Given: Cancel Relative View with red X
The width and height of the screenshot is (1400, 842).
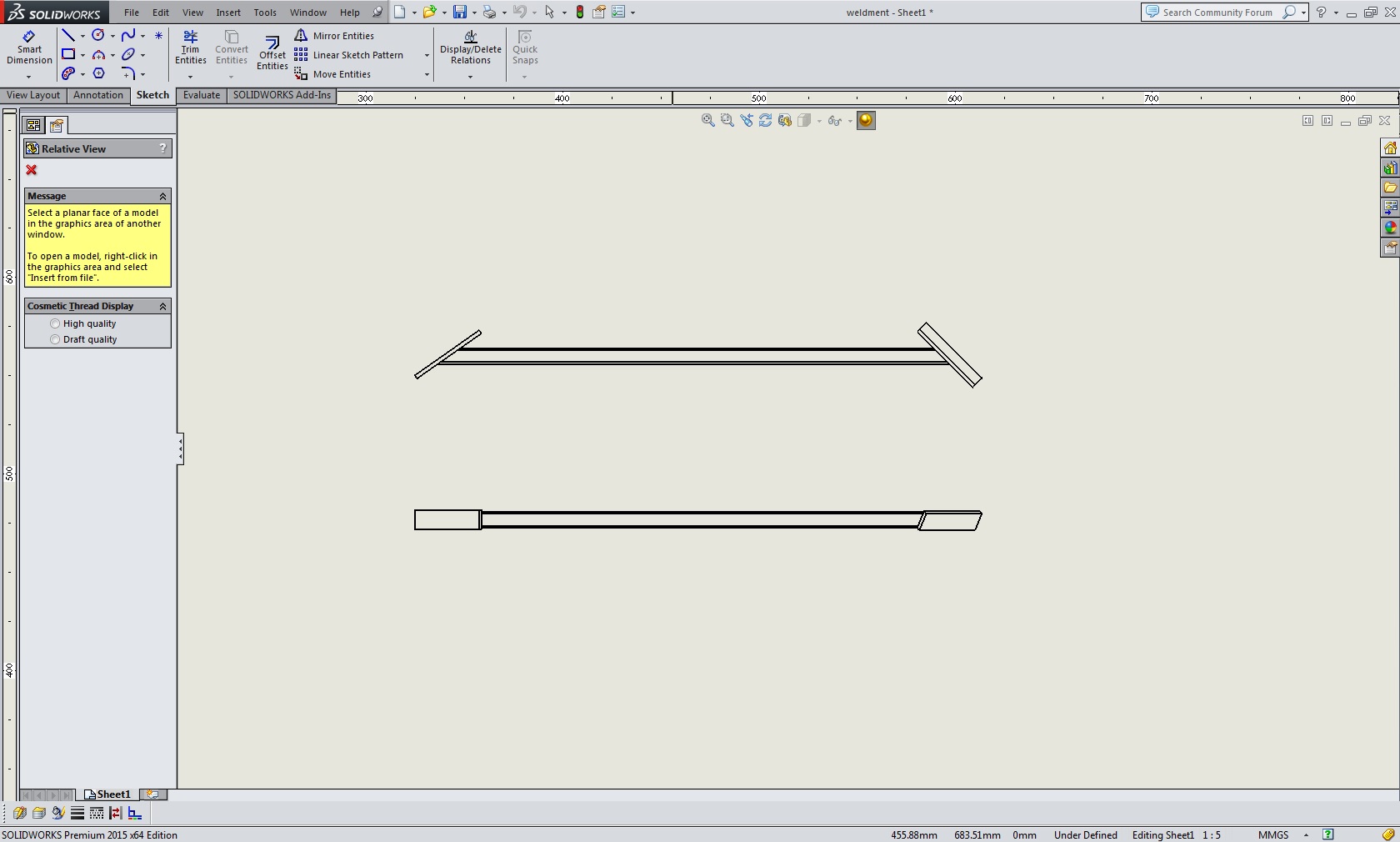Looking at the screenshot, I should (x=32, y=170).
